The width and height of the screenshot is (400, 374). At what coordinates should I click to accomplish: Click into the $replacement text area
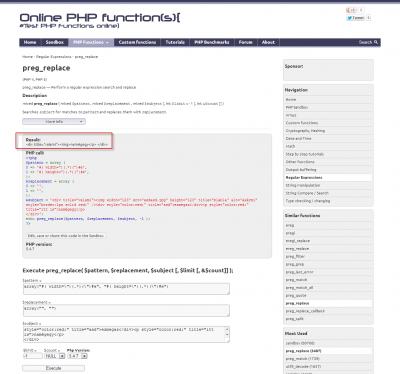tap(126, 311)
